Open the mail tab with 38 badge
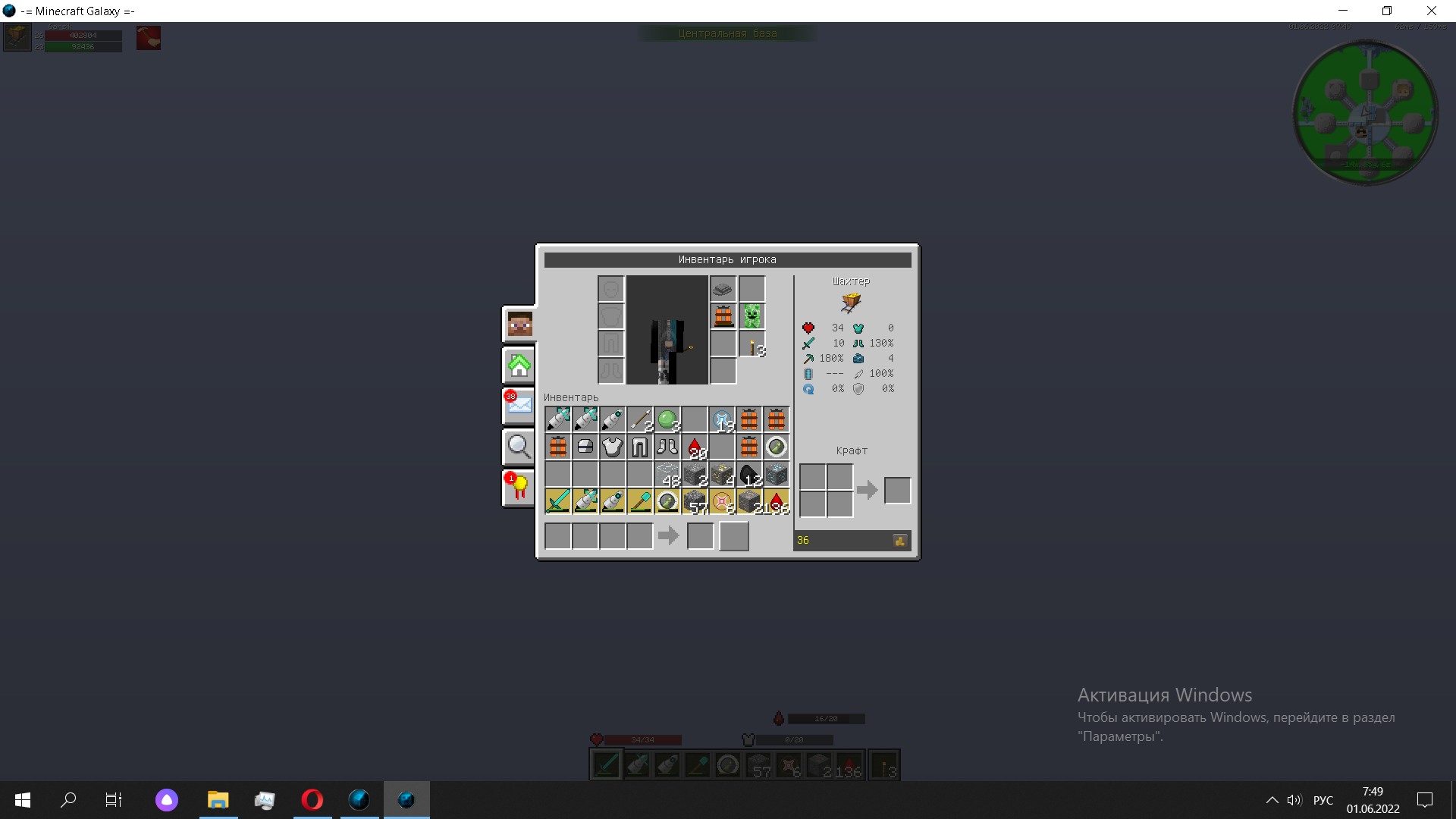Screen dimensions: 1456x819 point(519,406)
